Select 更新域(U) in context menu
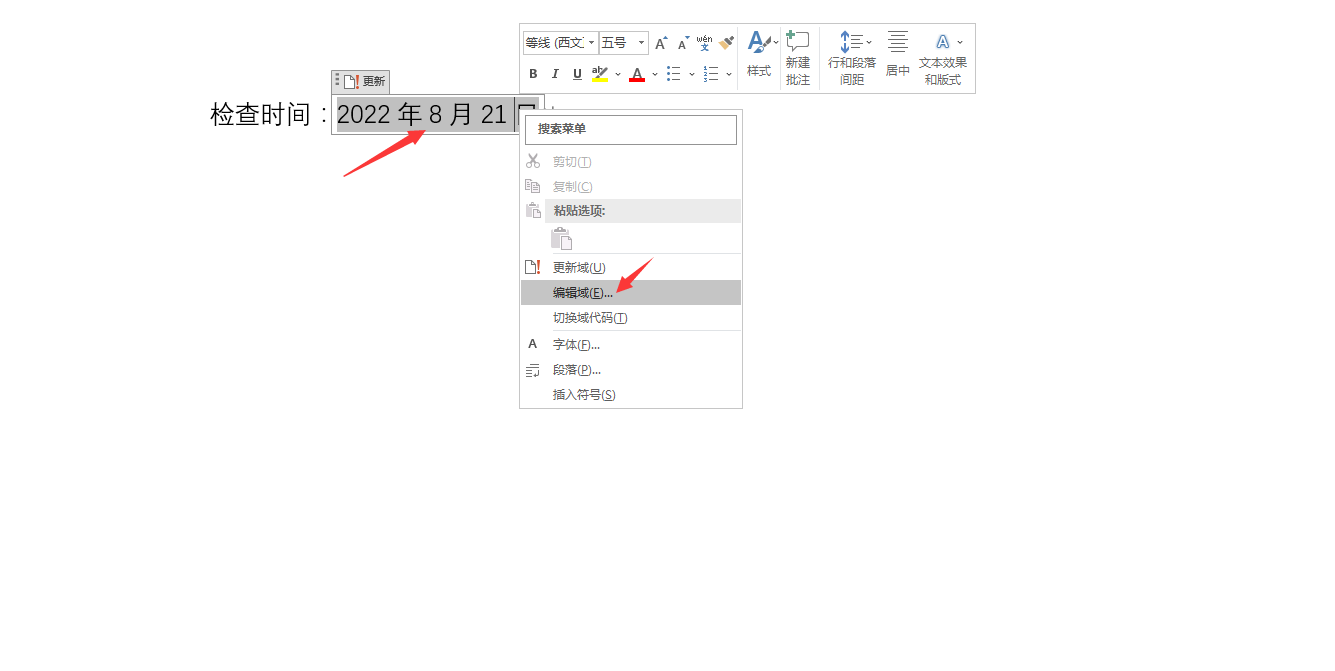Viewport: 1335px width, 671px height. [x=631, y=267]
